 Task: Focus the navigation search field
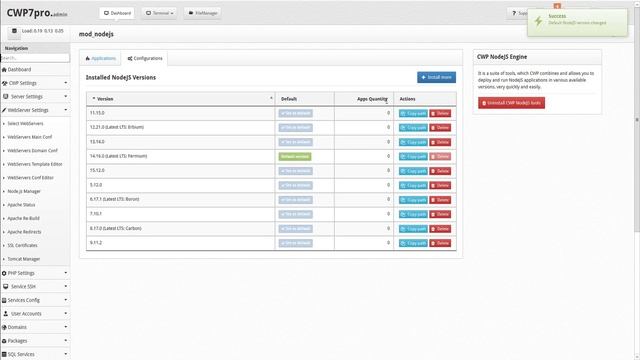(x=35, y=58)
